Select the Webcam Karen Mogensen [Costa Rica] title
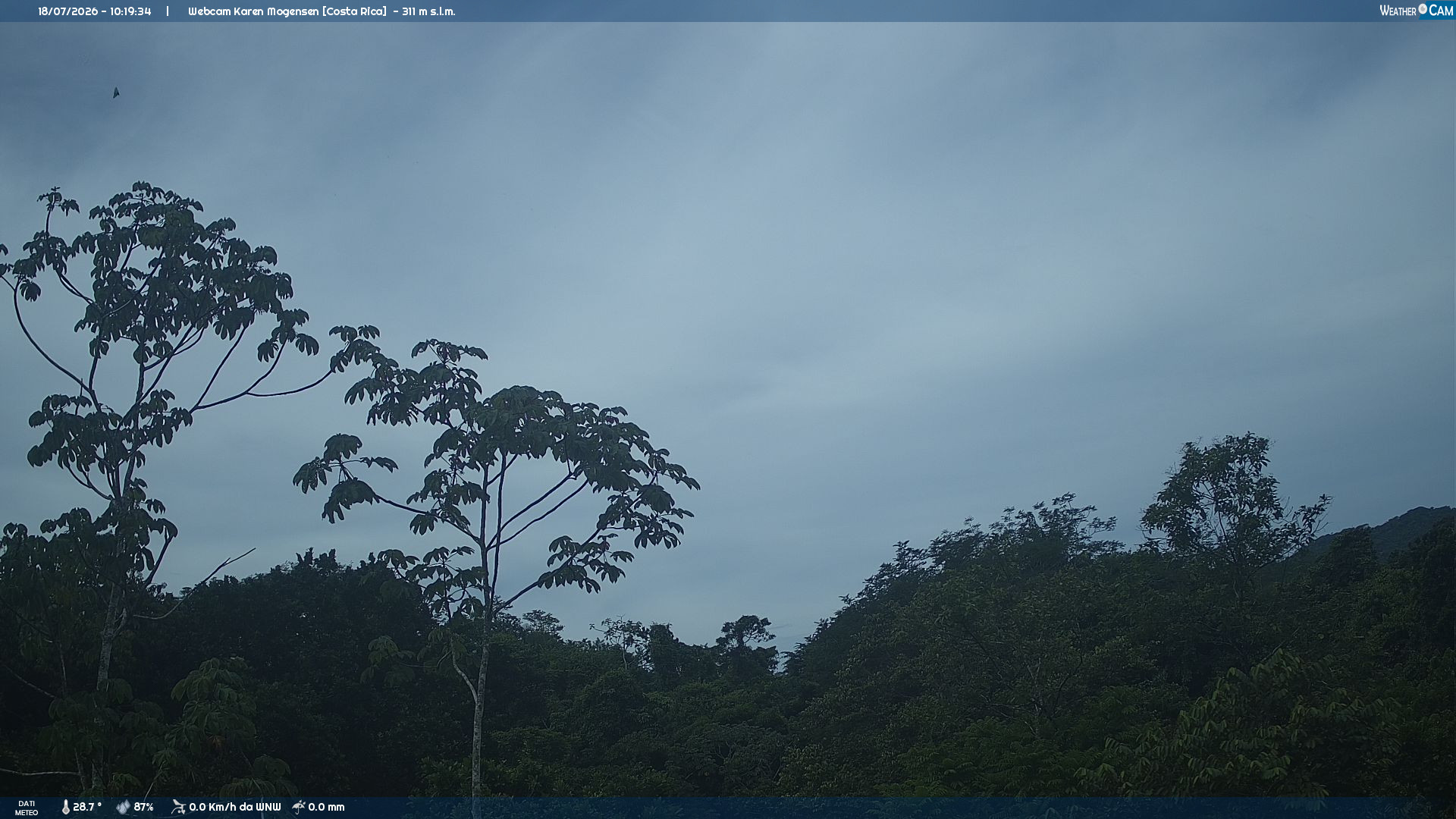The height and width of the screenshot is (819, 1456). pos(287,11)
